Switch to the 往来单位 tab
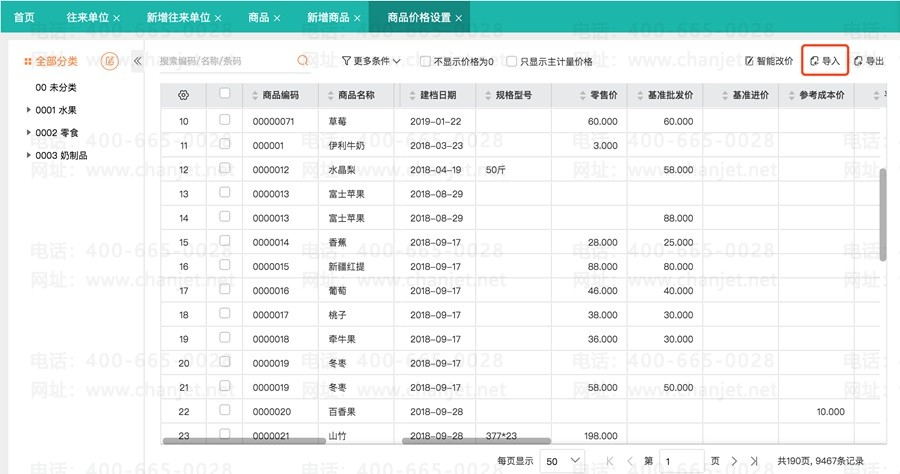Image resolution: width=900 pixels, height=474 pixels. coord(88,17)
